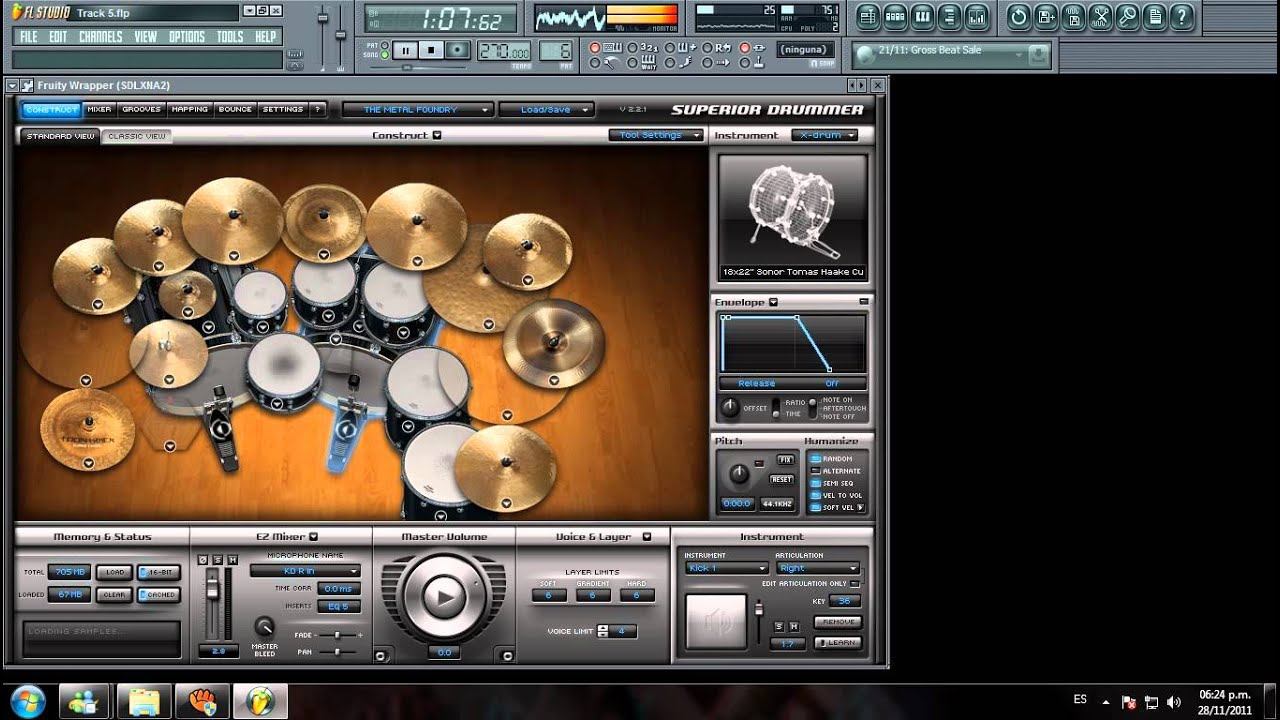Click the render/export toolbar icon

point(1073,16)
